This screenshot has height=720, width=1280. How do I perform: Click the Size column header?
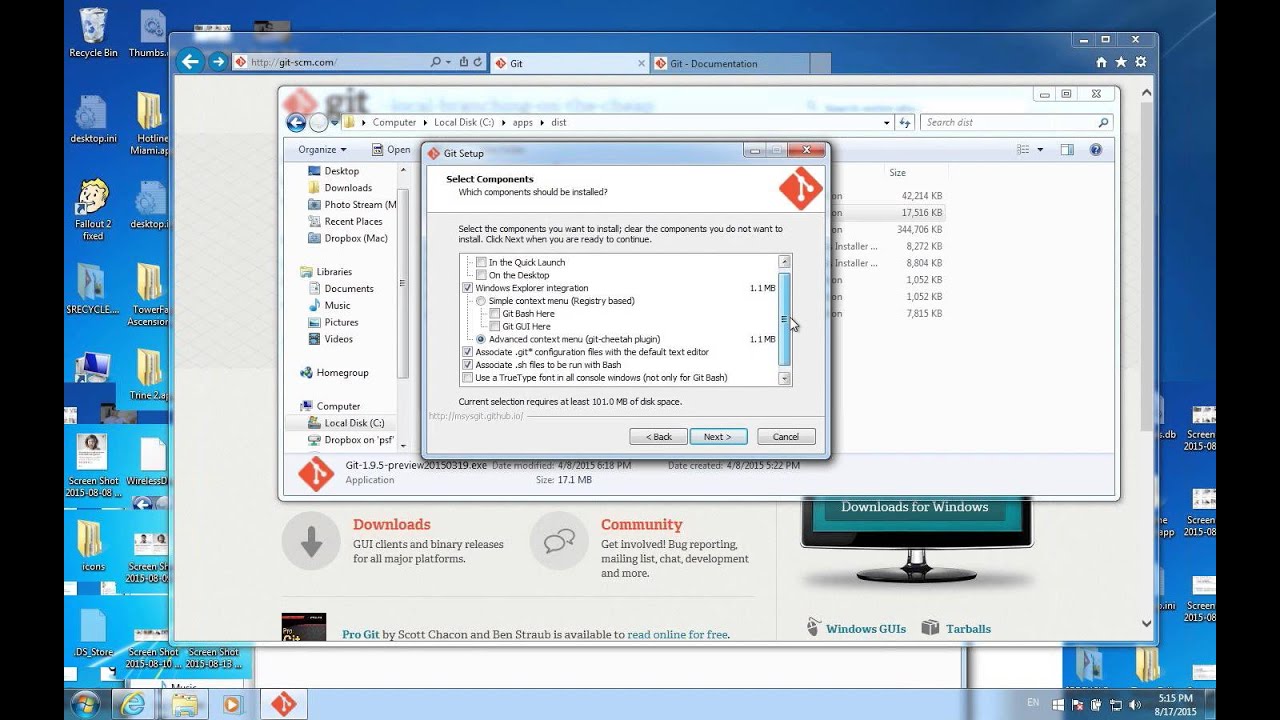pyautogui.click(x=898, y=173)
